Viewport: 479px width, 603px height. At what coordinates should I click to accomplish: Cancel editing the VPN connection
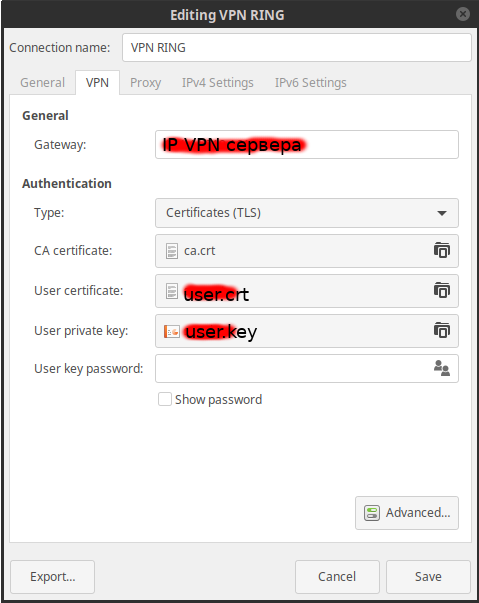tap(337, 576)
